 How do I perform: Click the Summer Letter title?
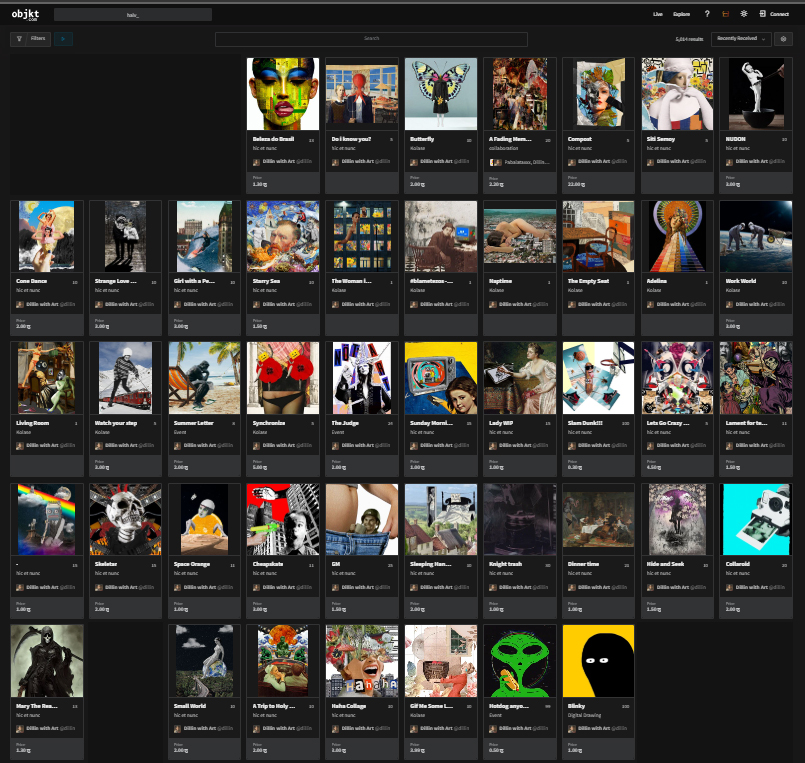coord(194,423)
